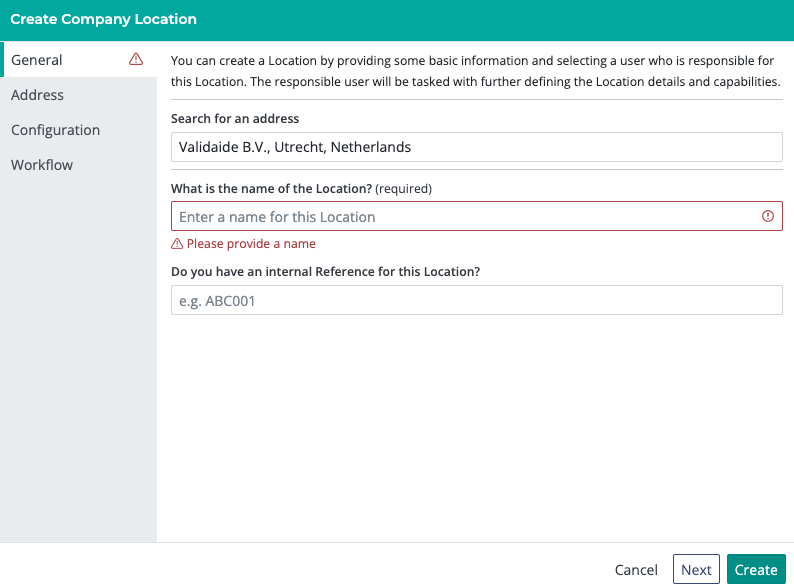
Task: Click the 'Create Company Location' title
Action: (103, 19)
